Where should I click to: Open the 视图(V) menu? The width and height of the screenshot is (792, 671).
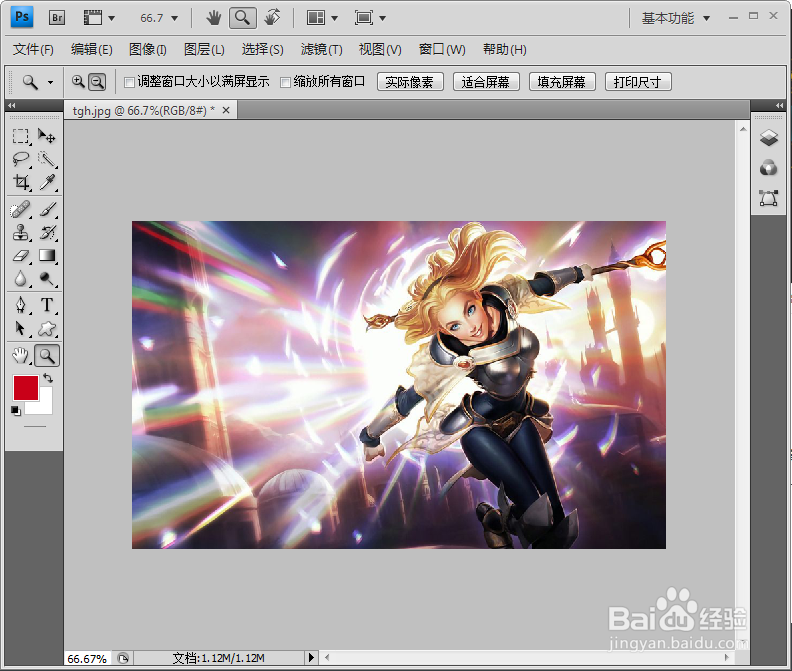380,50
